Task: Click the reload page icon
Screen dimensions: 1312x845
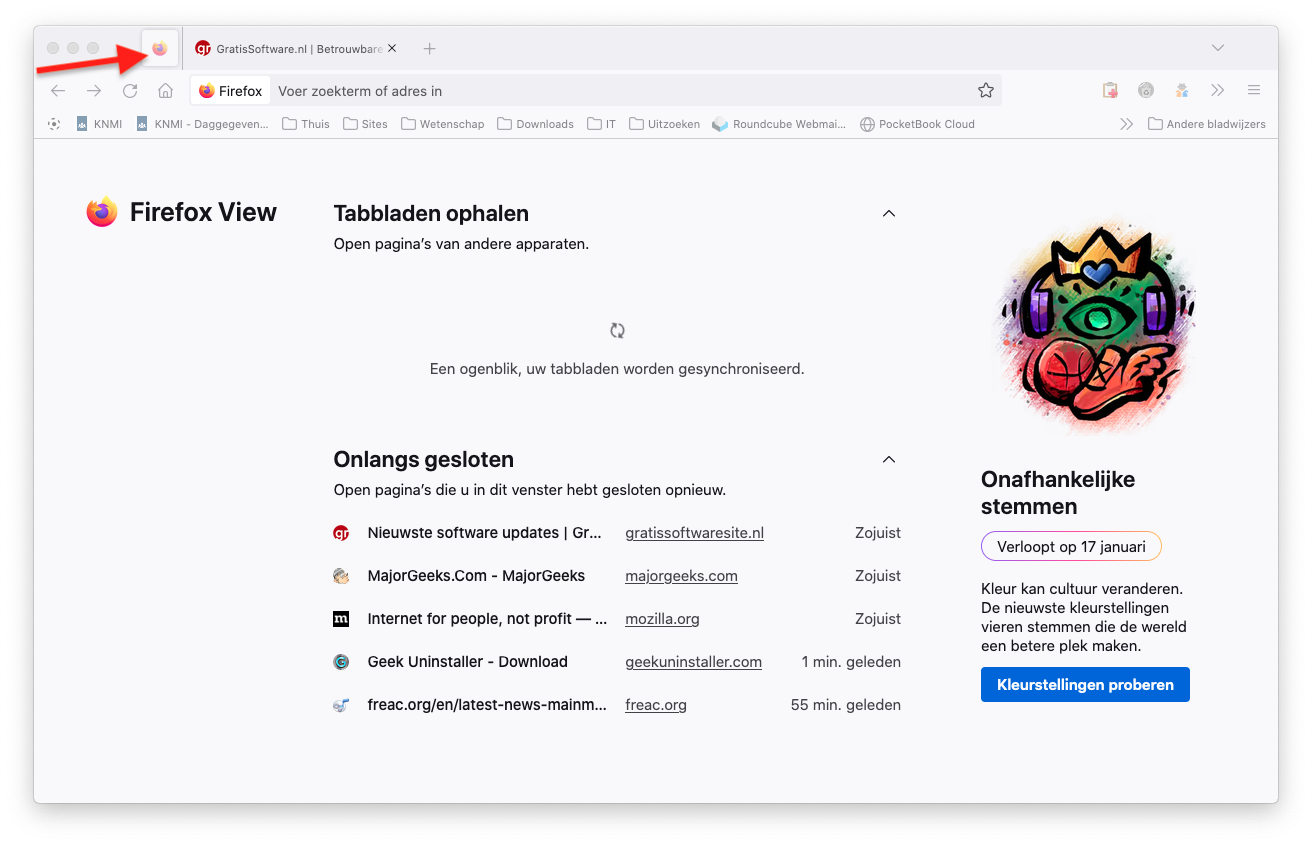Action: pos(130,91)
